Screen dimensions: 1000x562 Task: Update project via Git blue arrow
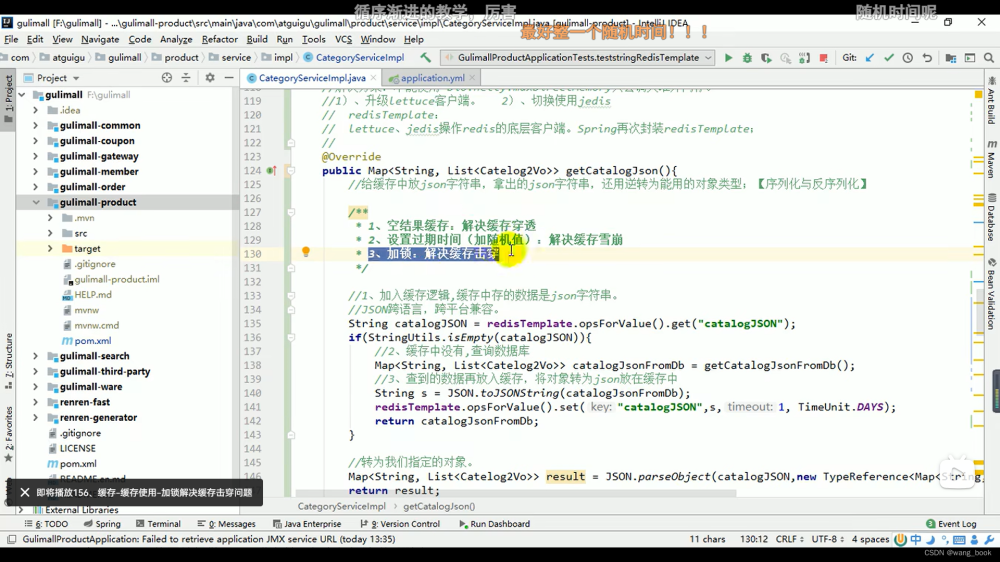[x=870, y=58]
